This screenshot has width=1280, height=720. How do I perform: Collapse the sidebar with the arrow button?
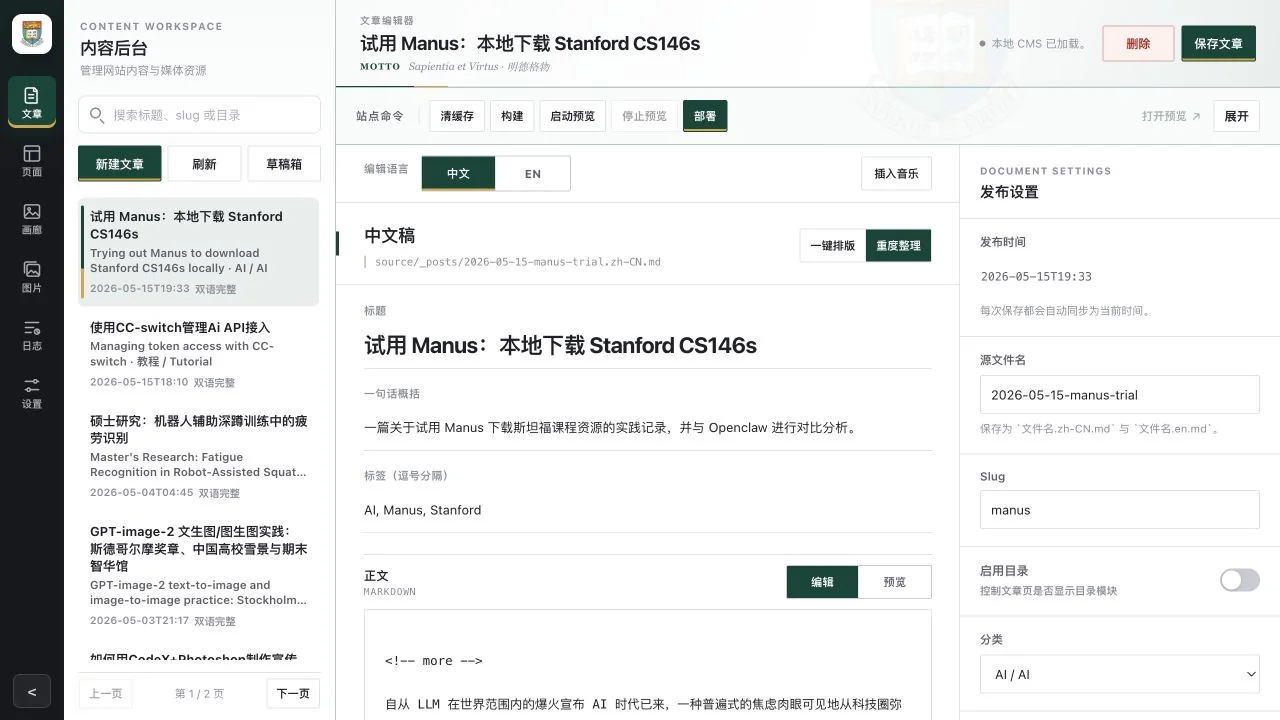pyautogui.click(x=32, y=691)
